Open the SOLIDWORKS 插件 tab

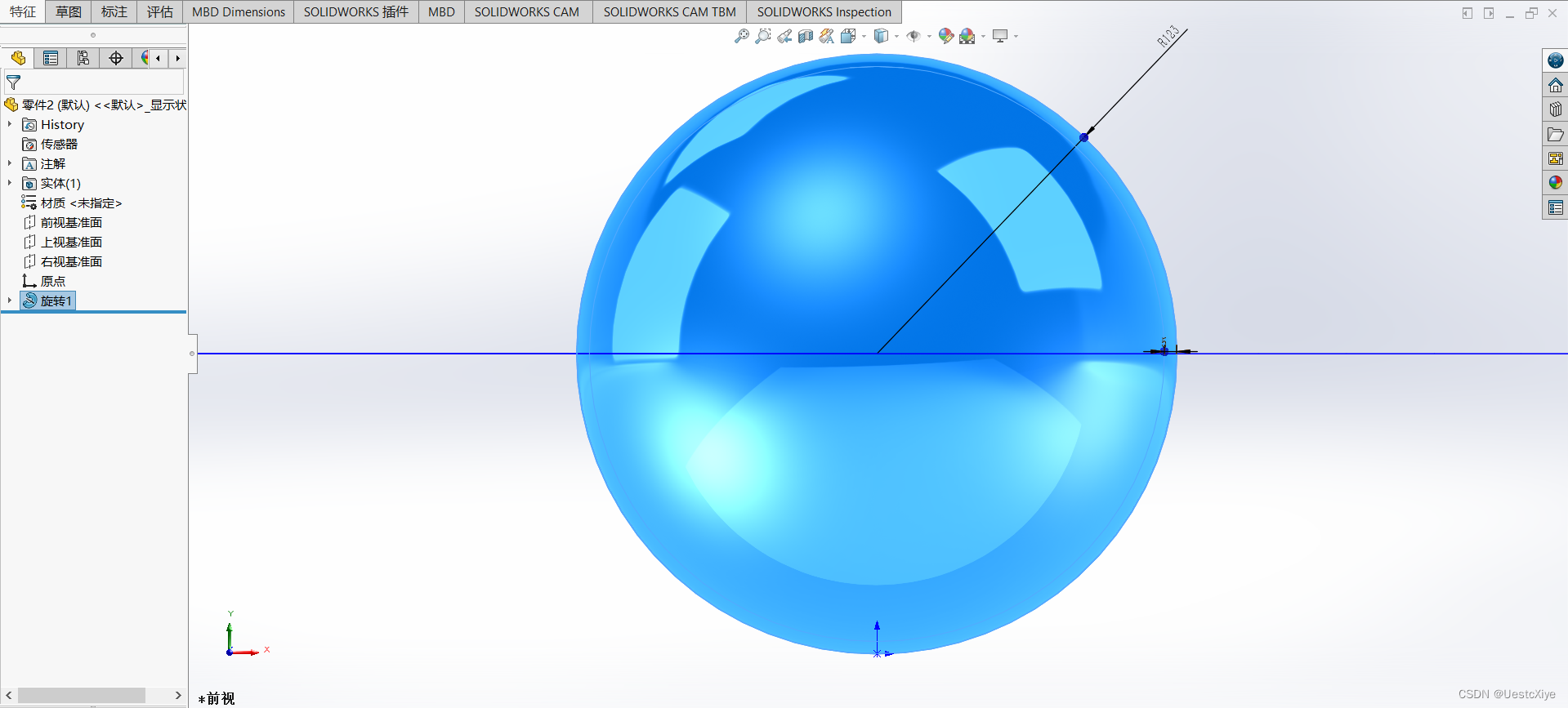coord(356,11)
